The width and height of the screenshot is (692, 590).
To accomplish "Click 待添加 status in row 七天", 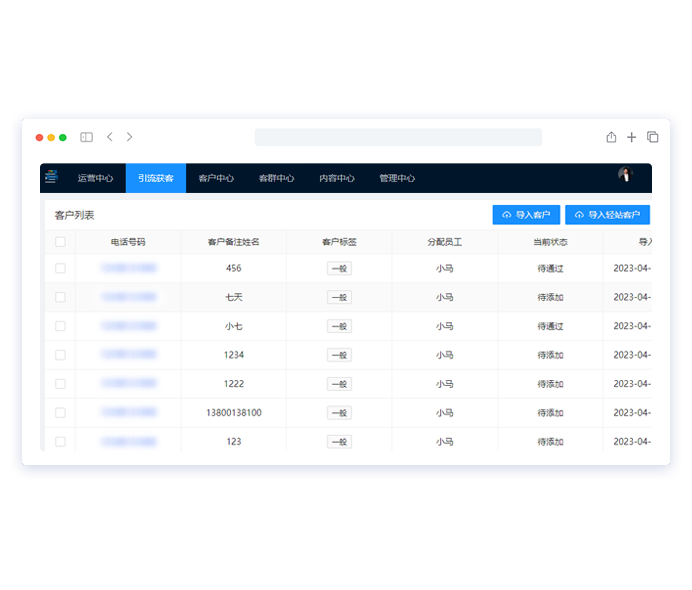I will click(550, 297).
